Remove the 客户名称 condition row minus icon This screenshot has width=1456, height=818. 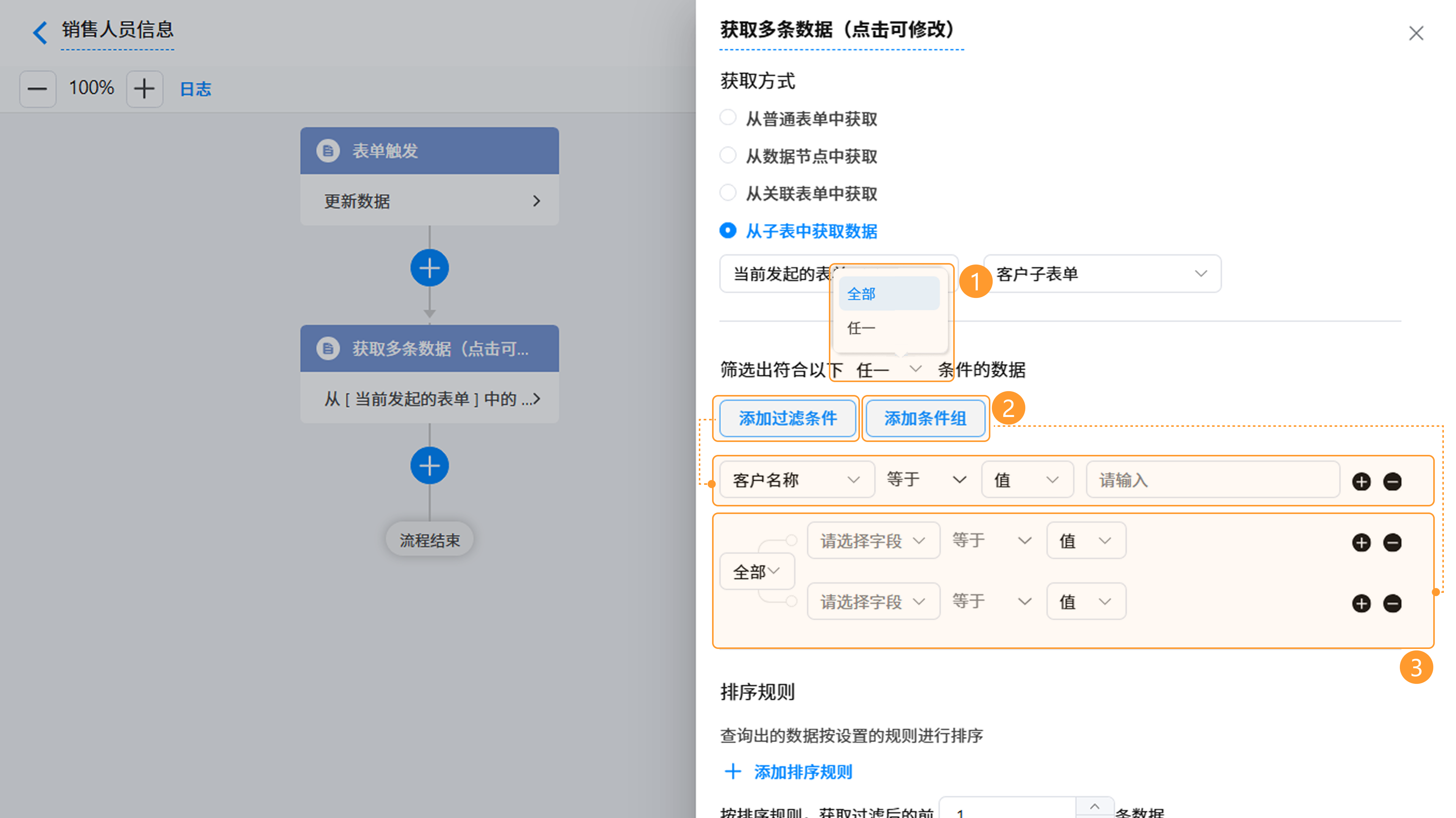click(1392, 481)
